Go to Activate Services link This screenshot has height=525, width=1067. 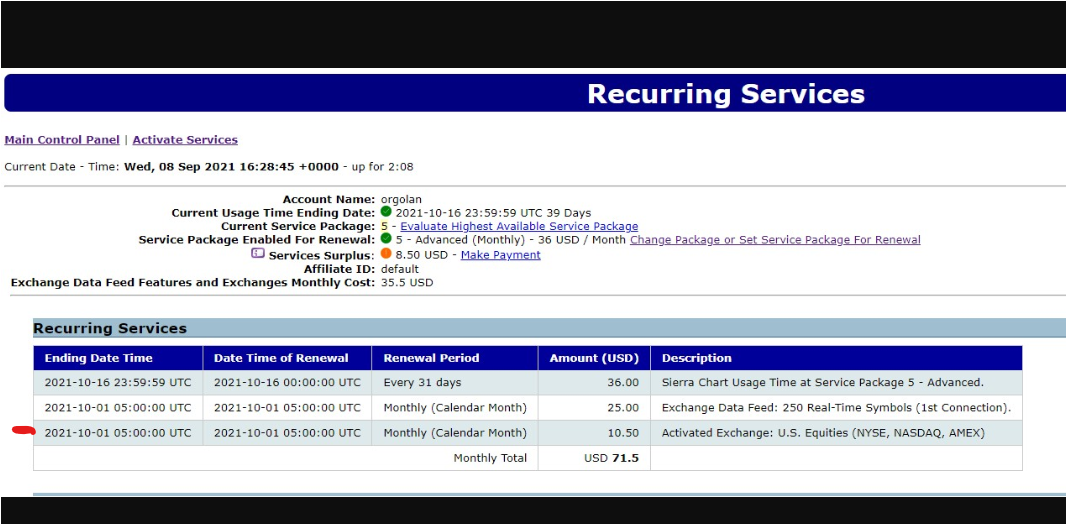pos(185,140)
